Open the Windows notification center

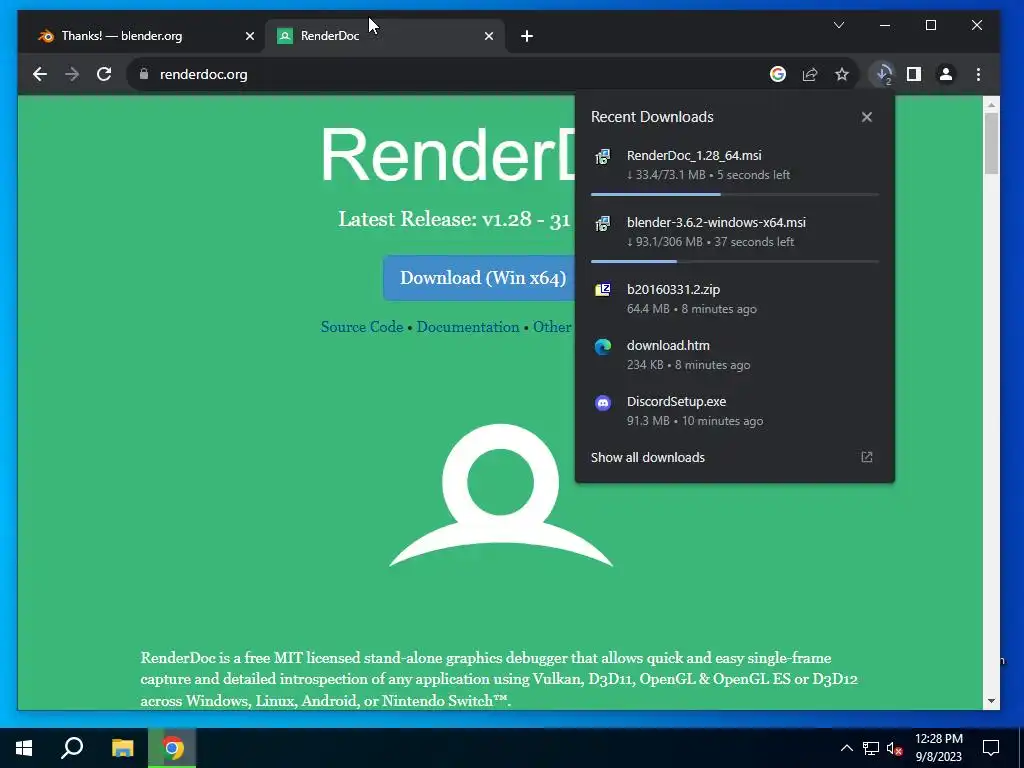click(x=991, y=748)
